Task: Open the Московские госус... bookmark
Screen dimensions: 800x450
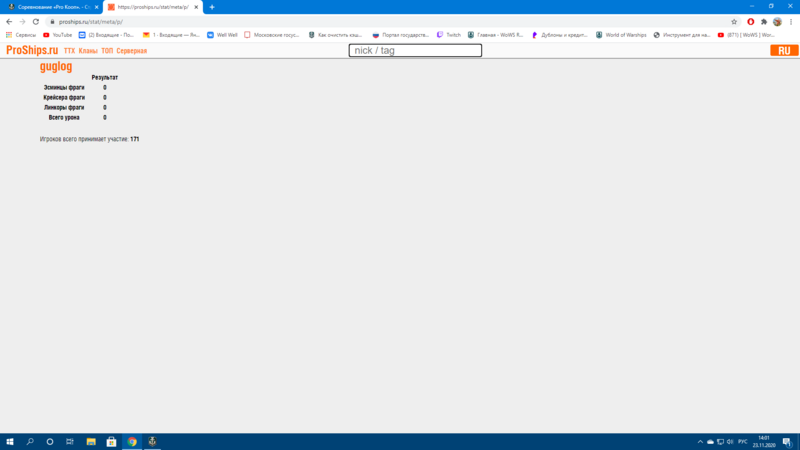Action: (271, 35)
